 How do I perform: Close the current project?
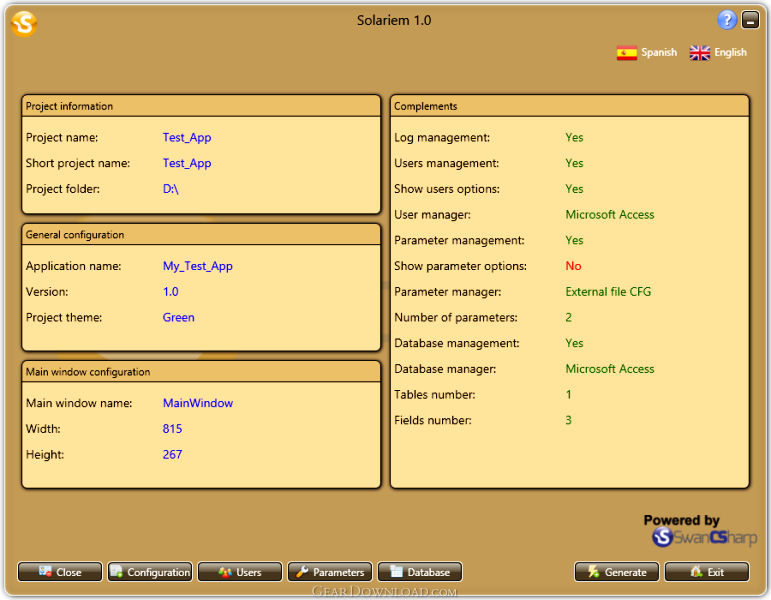point(60,572)
